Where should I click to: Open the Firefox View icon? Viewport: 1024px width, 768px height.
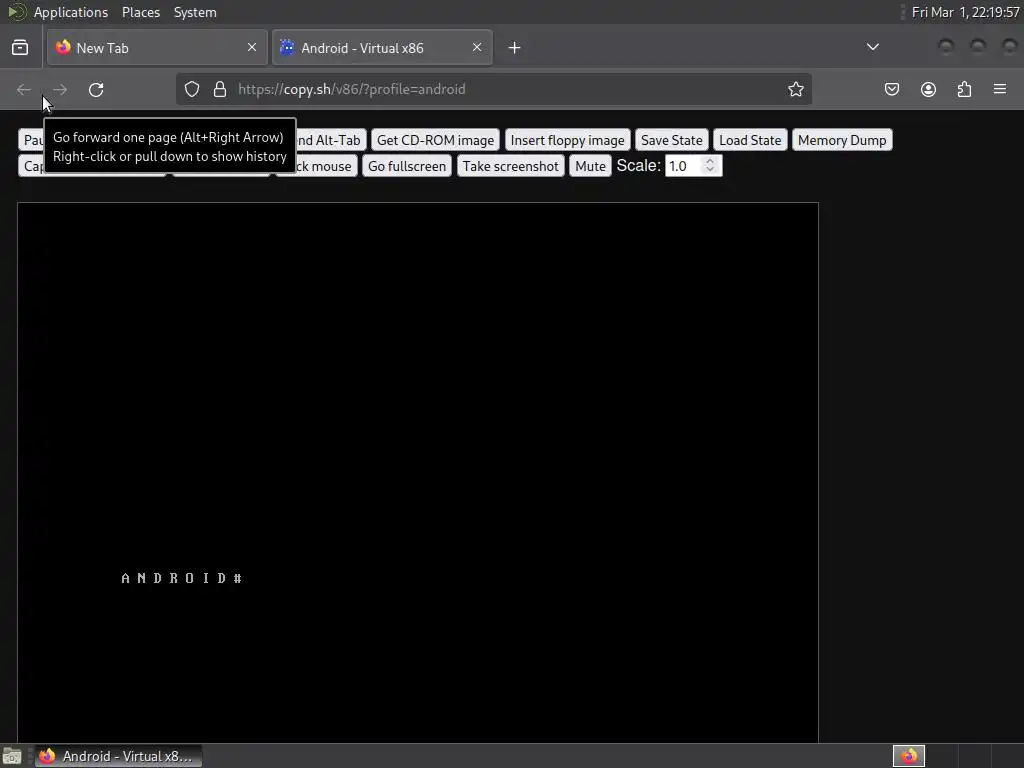[x=20, y=48]
